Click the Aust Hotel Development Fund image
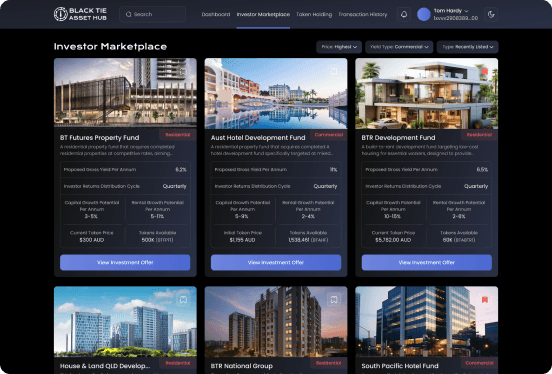The height and width of the screenshot is (374, 552). tap(276, 93)
